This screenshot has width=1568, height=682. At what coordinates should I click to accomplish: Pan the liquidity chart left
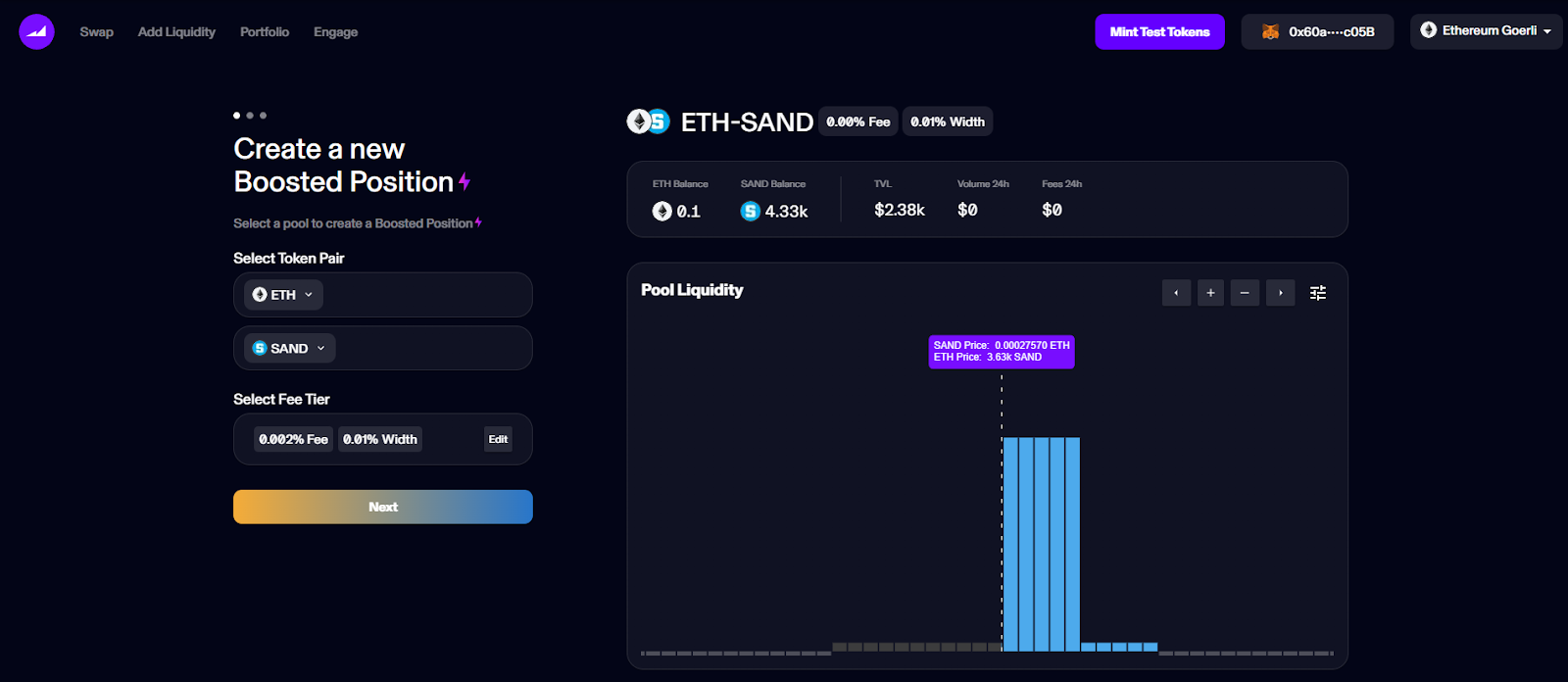pos(1176,293)
